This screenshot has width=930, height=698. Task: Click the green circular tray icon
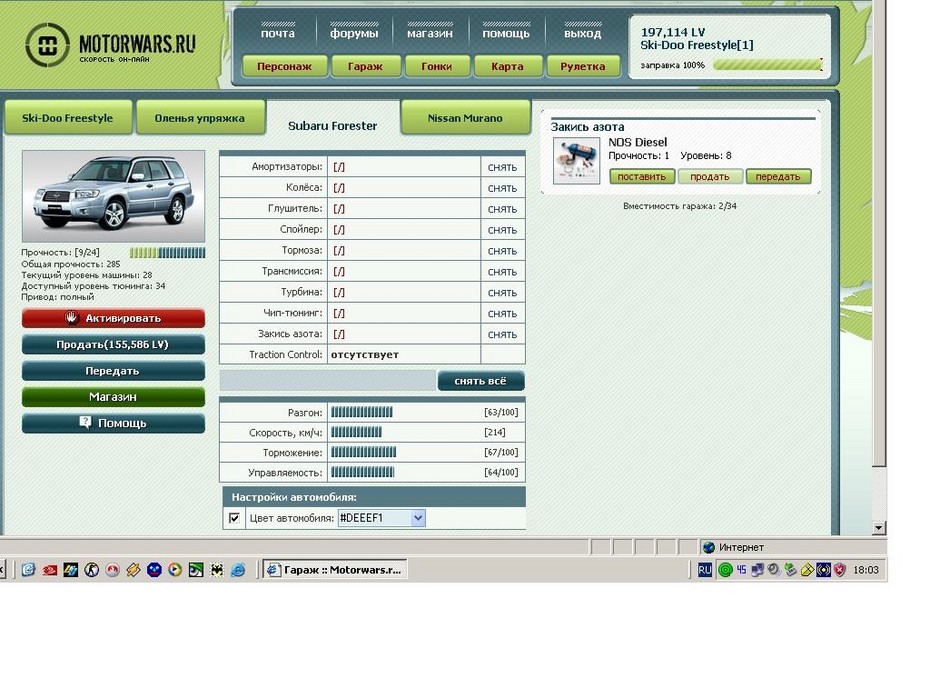[x=725, y=570]
